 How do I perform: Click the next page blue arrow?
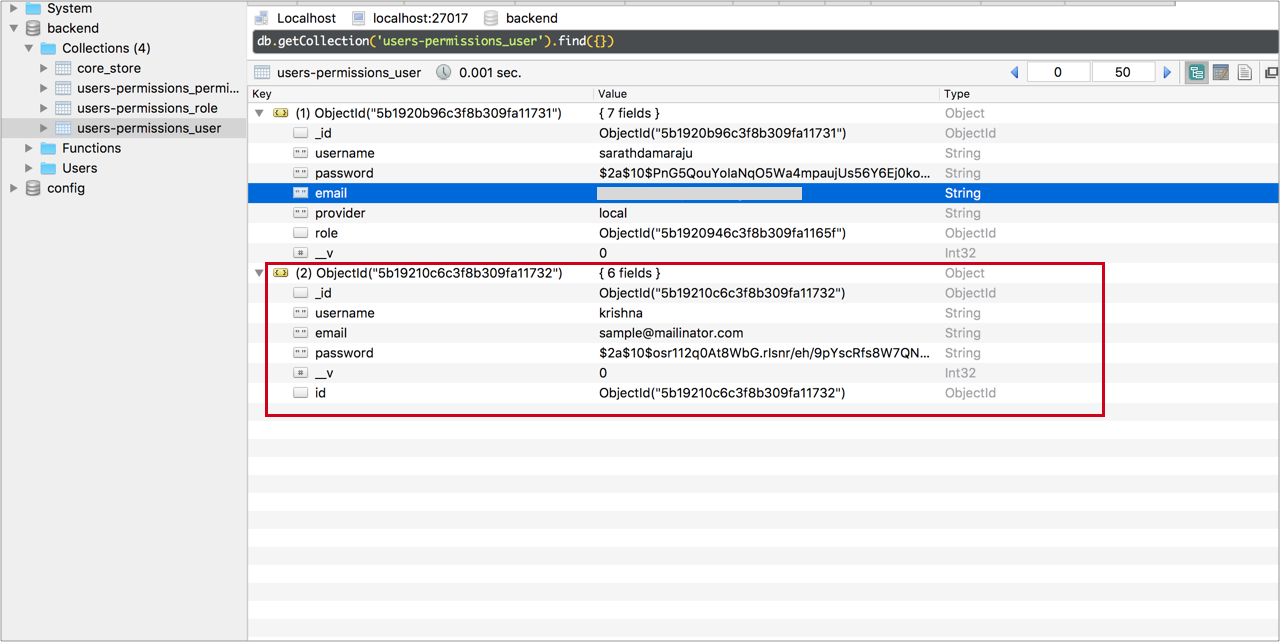(1168, 72)
